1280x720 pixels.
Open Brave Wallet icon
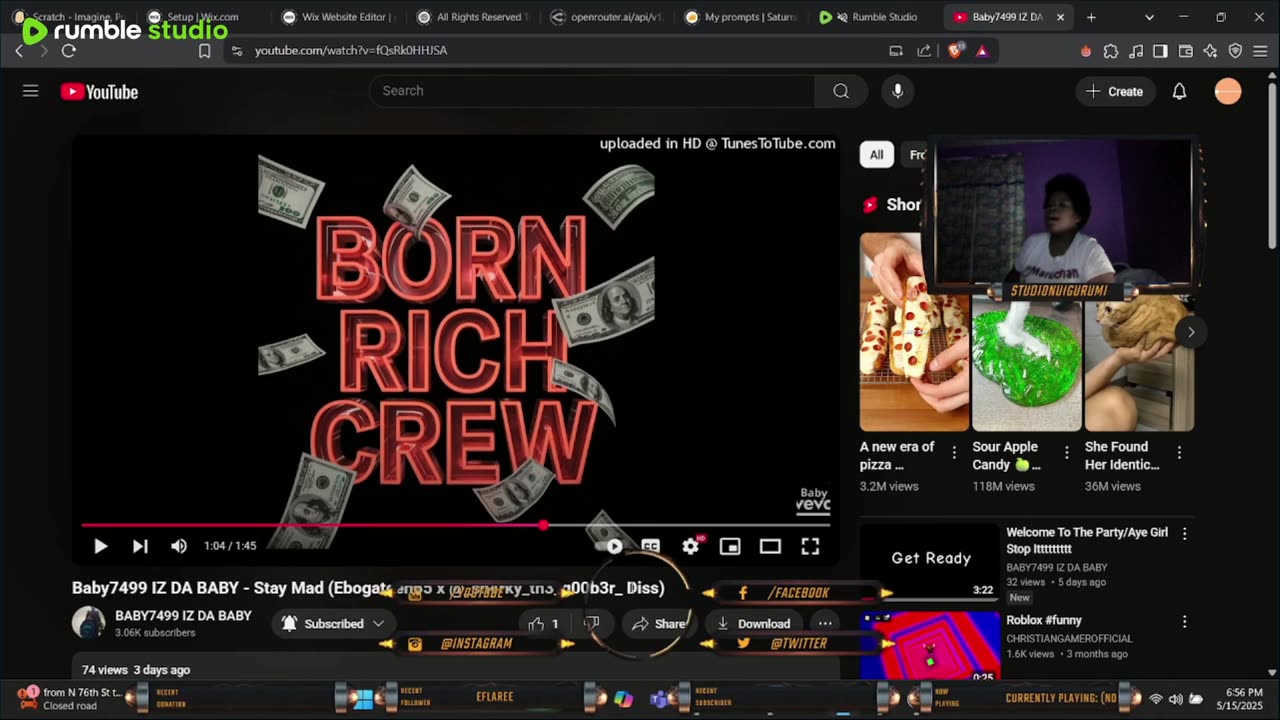pyautogui.click(x=1186, y=50)
